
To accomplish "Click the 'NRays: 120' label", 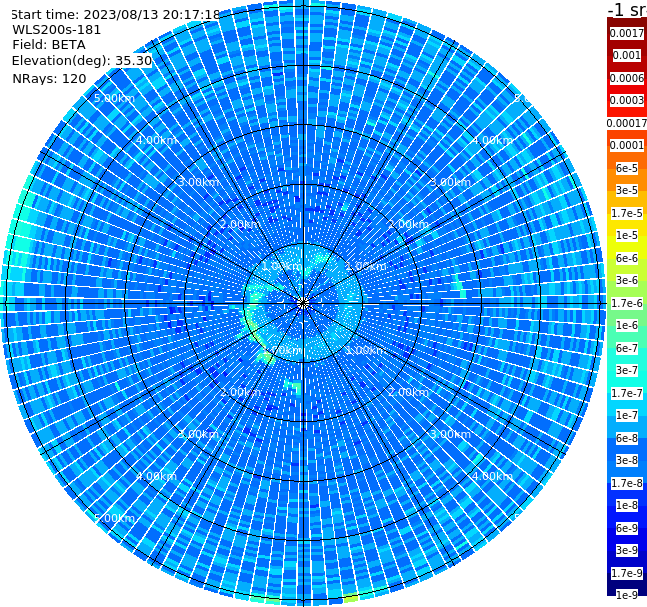I will pyautogui.click(x=49, y=78).
